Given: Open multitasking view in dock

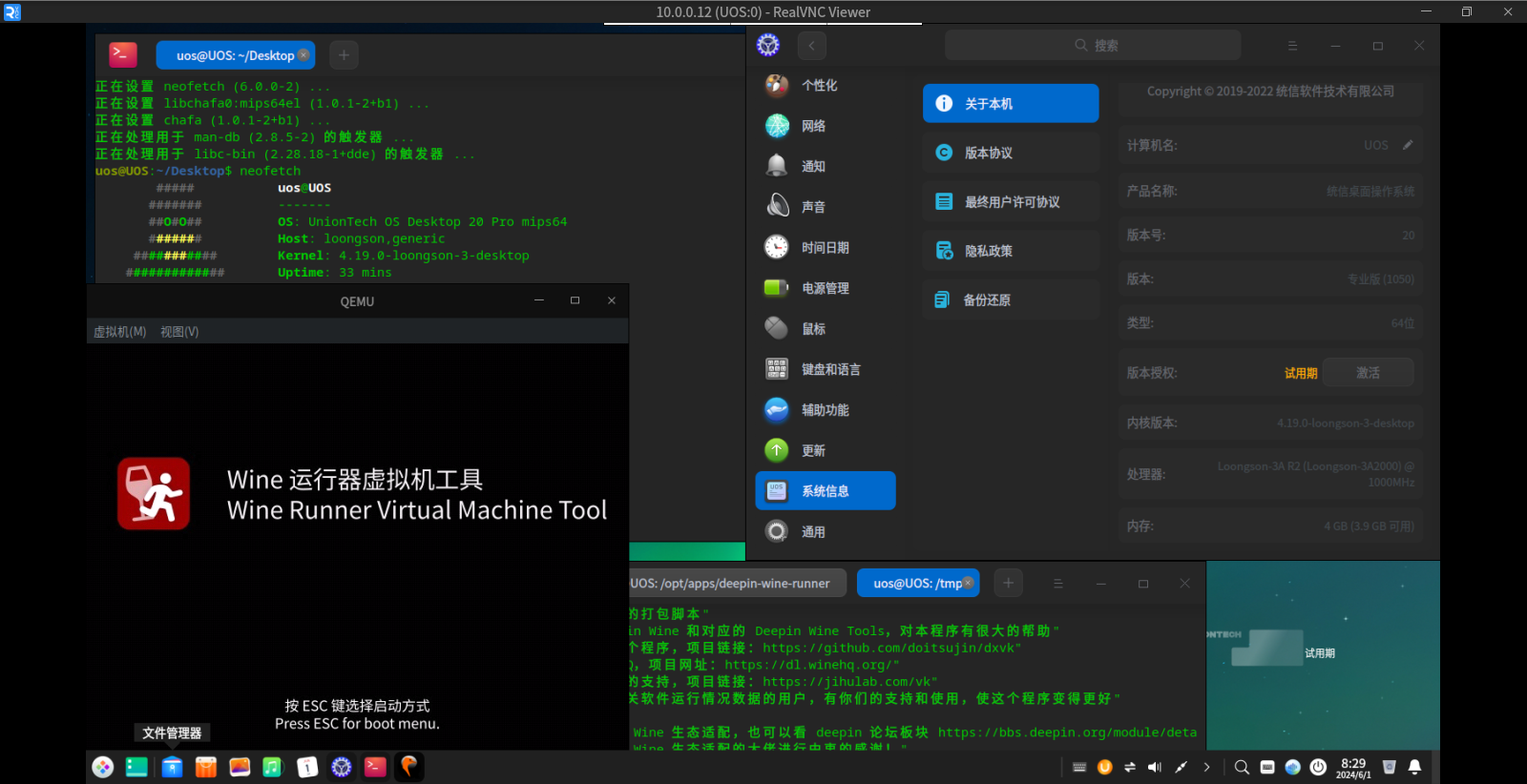Looking at the screenshot, I should (x=137, y=767).
